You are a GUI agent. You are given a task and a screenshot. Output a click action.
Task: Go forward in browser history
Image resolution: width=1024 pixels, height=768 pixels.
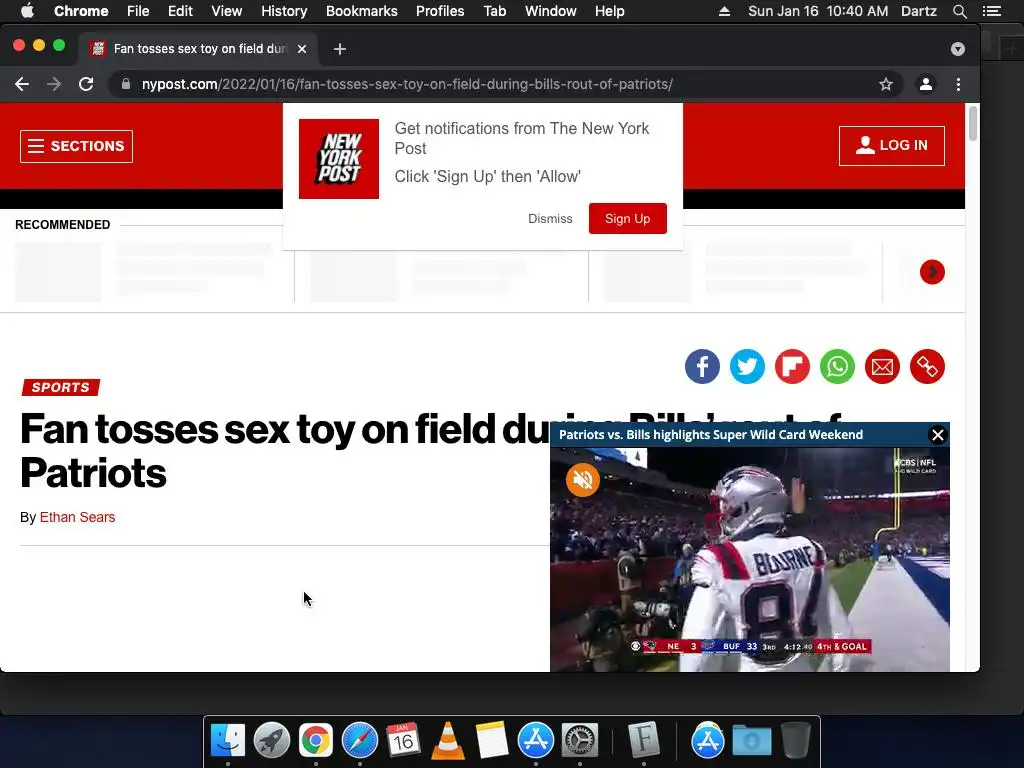[x=54, y=84]
